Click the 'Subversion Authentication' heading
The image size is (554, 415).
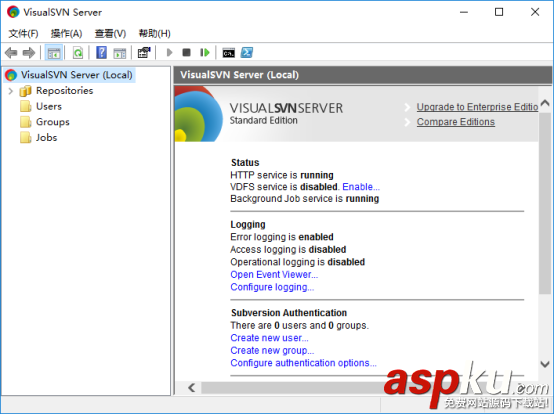click(x=289, y=313)
